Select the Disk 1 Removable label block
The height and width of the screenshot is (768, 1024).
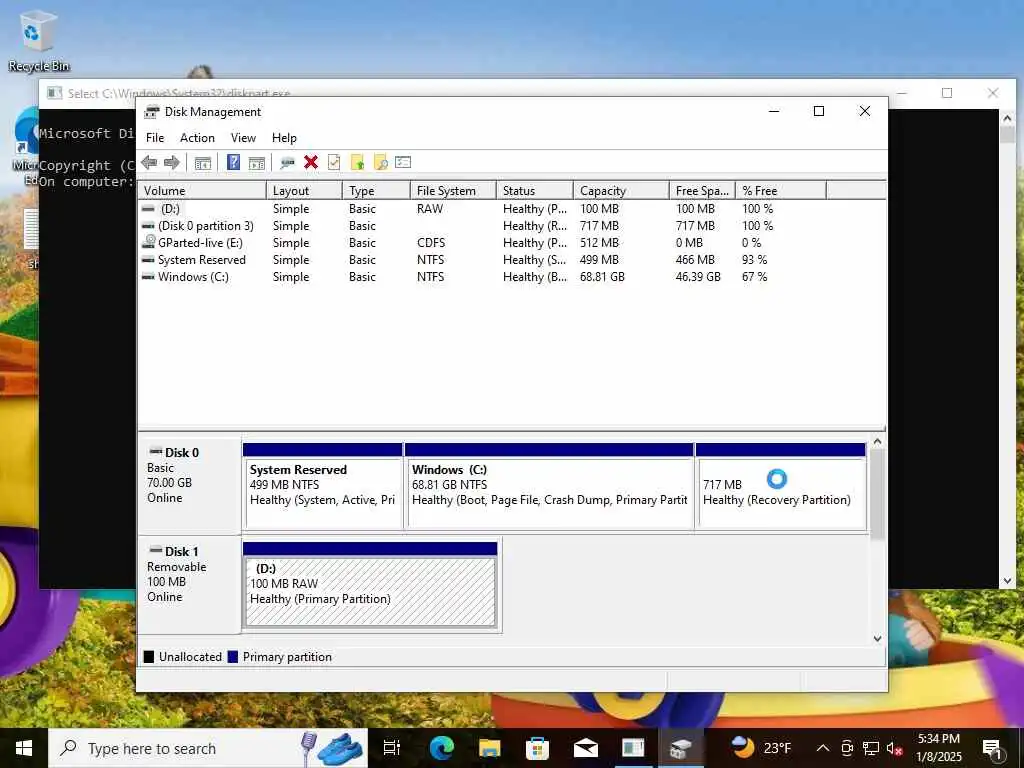(189, 585)
